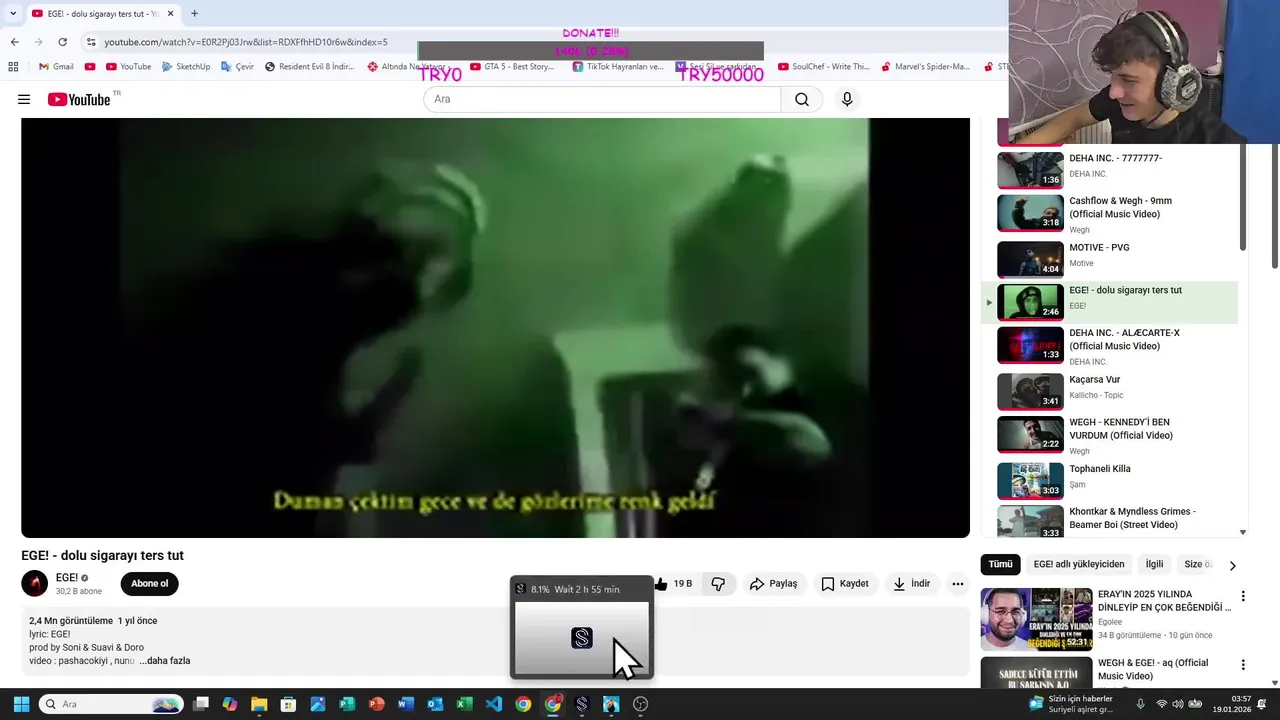Open a new browser tab

[x=194, y=14]
